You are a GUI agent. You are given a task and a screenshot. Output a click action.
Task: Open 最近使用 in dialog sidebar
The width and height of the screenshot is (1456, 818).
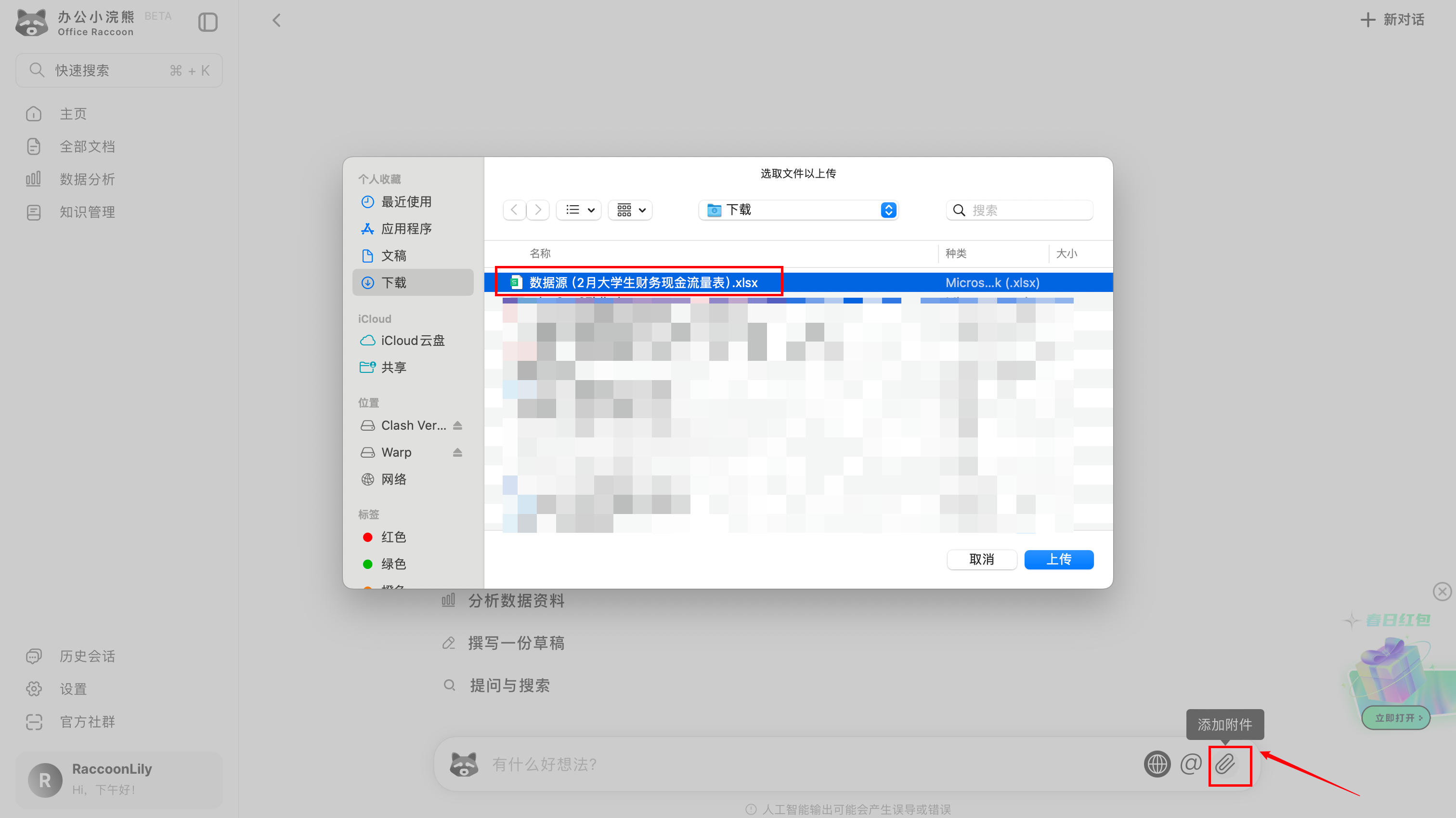pyautogui.click(x=406, y=202)
